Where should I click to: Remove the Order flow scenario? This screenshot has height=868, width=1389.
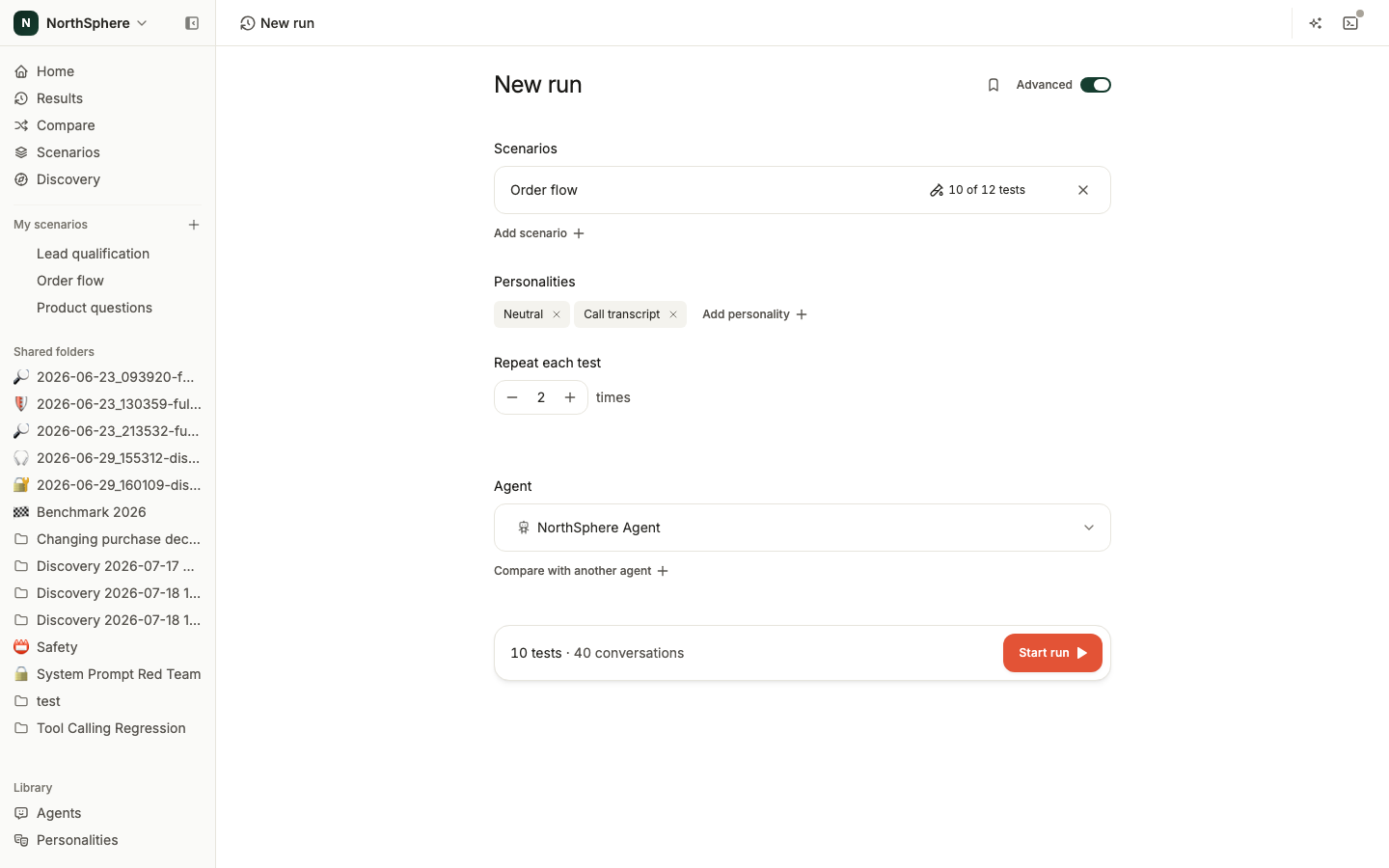[x=1083, y=190]
